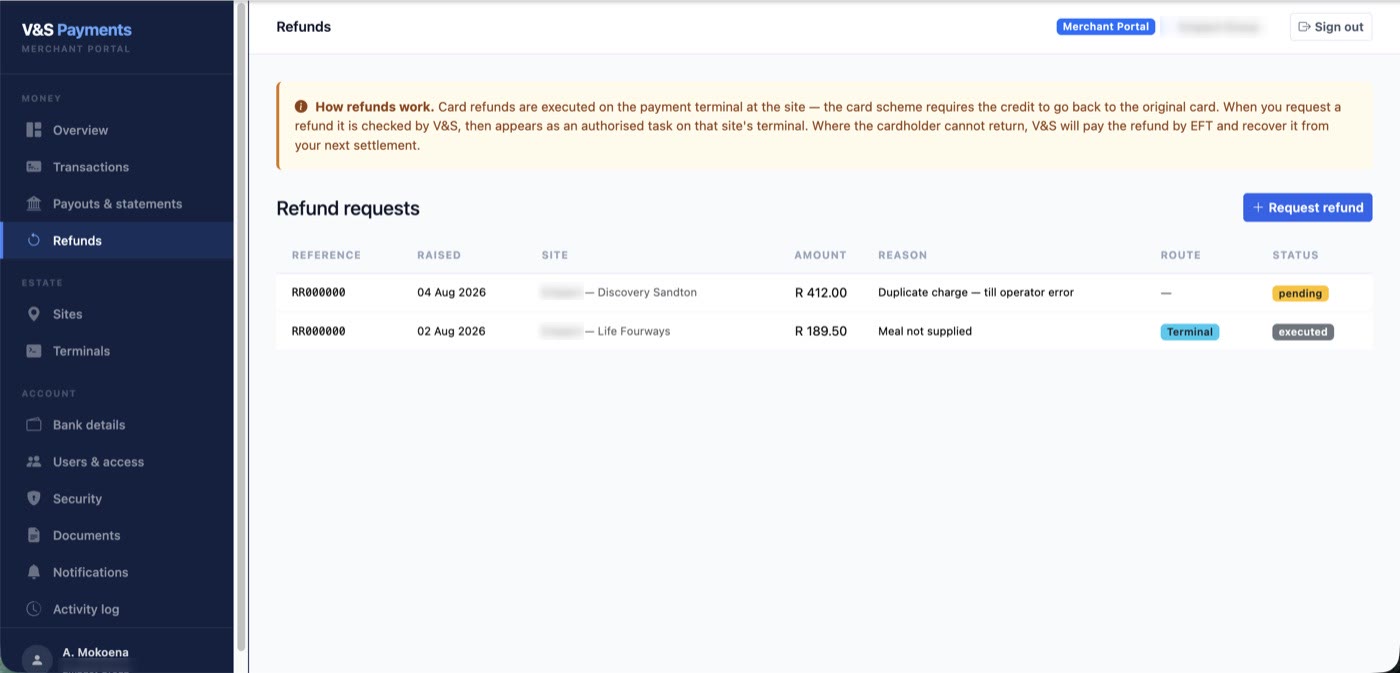Click the reference of the Life Fourways row
Image resolution: width=1400 pixels, height=673 pixels.
(318, 331)
